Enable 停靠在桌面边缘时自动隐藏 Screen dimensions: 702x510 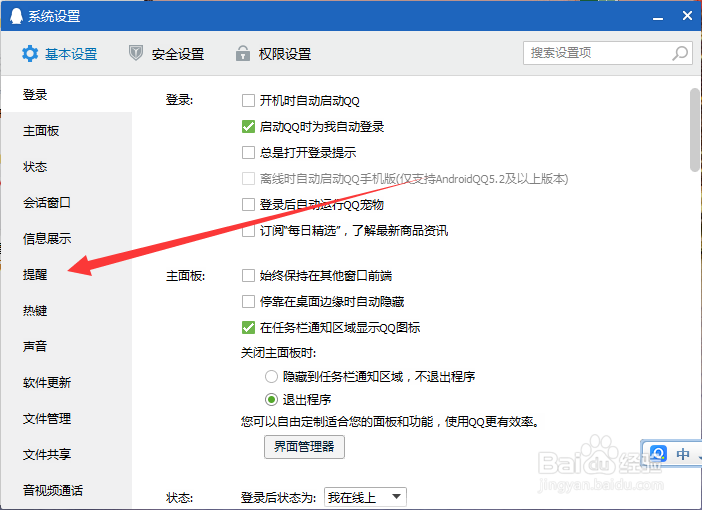click(248, 301)
